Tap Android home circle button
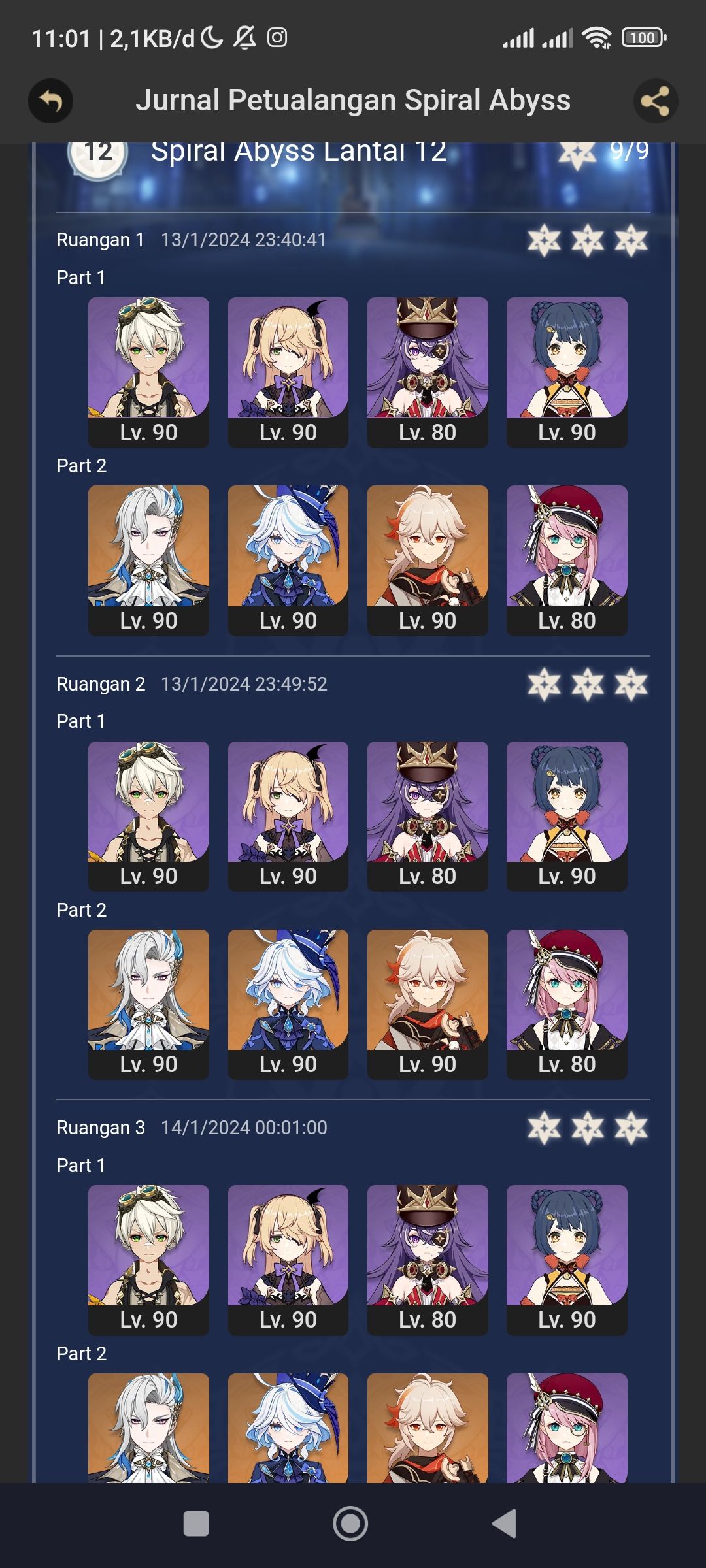Screen dimensions: 706x1568 (x=350, y=1524)
